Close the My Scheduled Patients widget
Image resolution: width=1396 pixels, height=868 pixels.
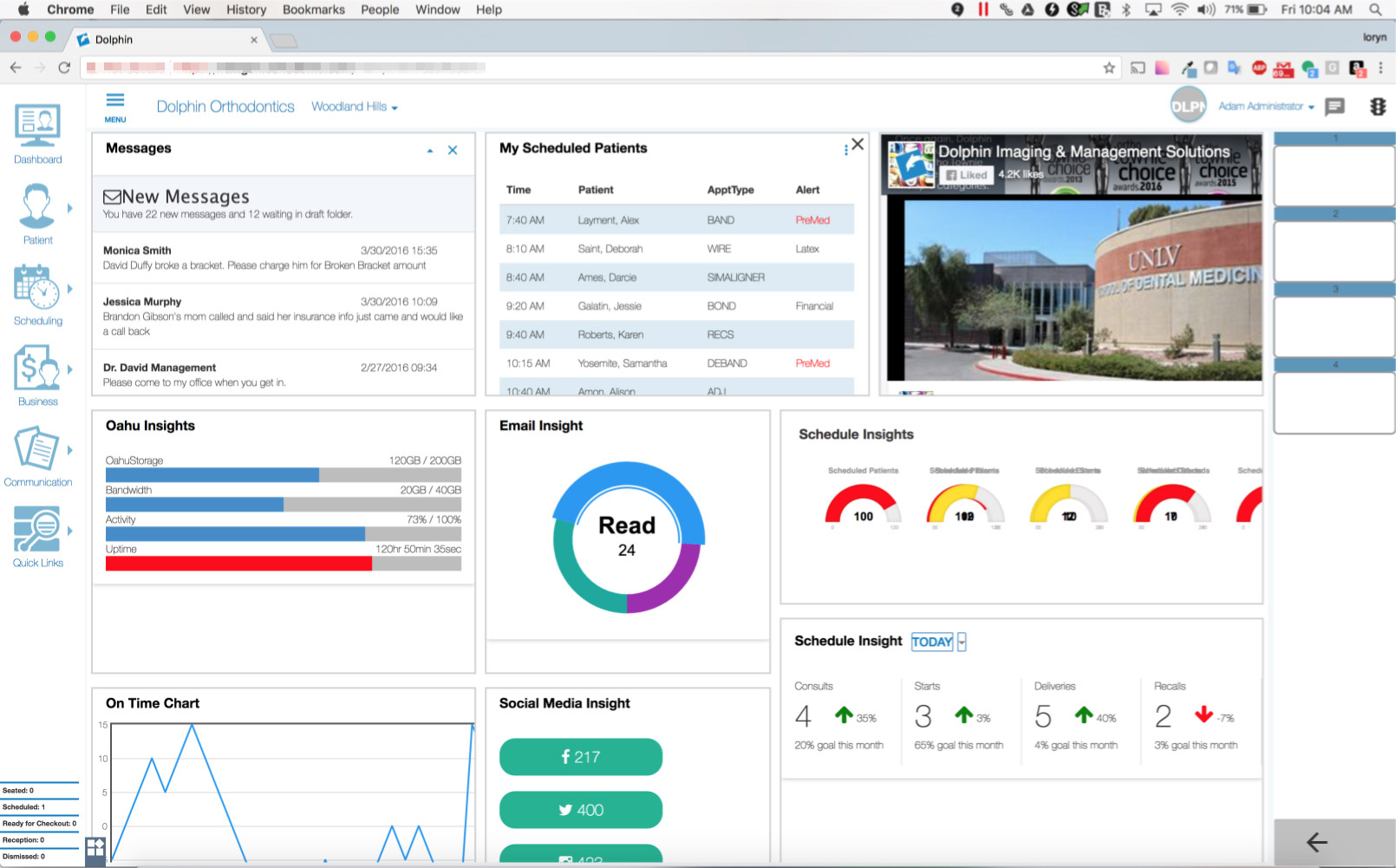point(858,144)
